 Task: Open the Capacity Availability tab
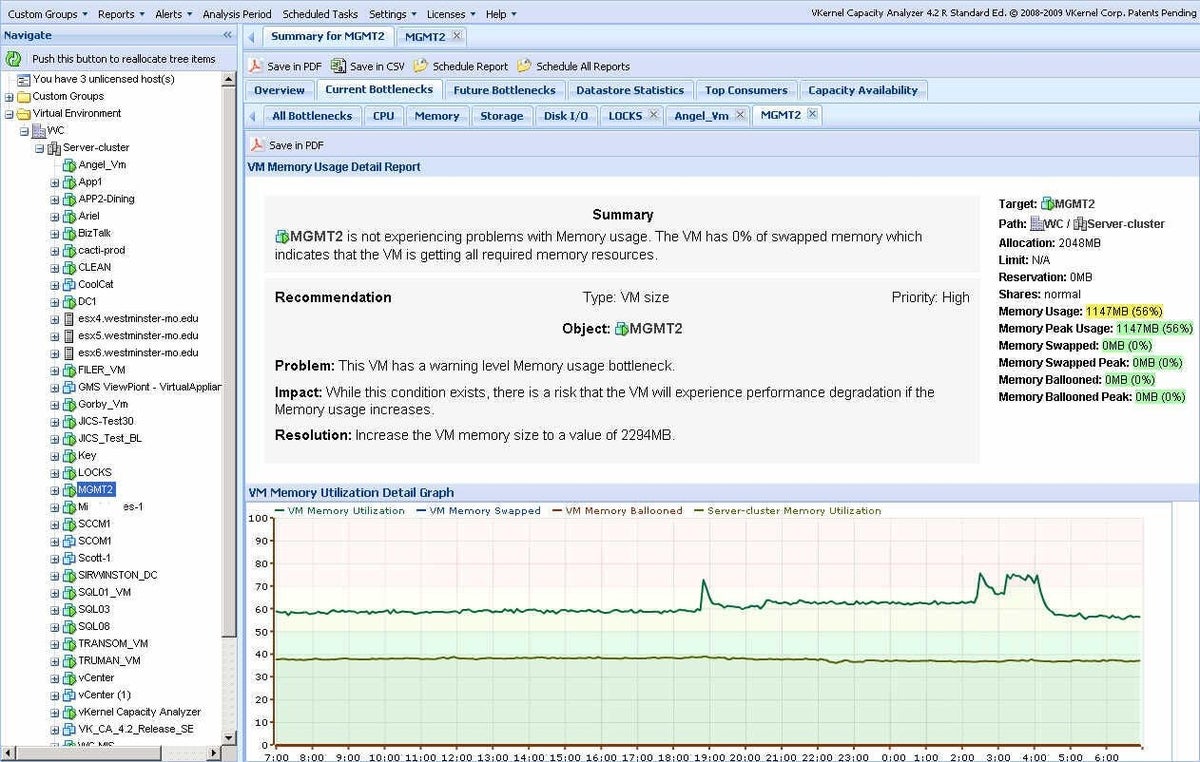pyautogui.click(x=863, y=90)
